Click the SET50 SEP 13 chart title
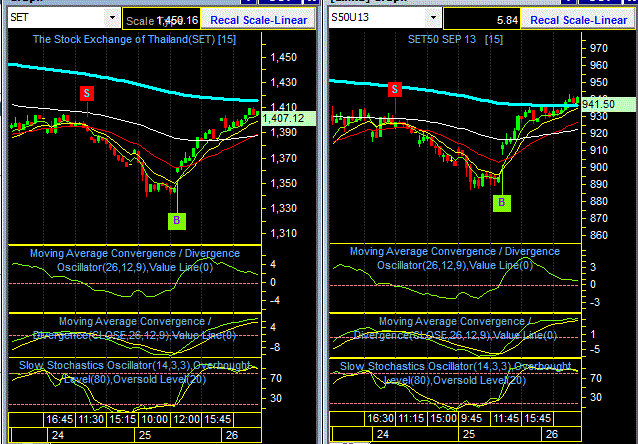This screenshot has height=444, width=638. (455, 39)
